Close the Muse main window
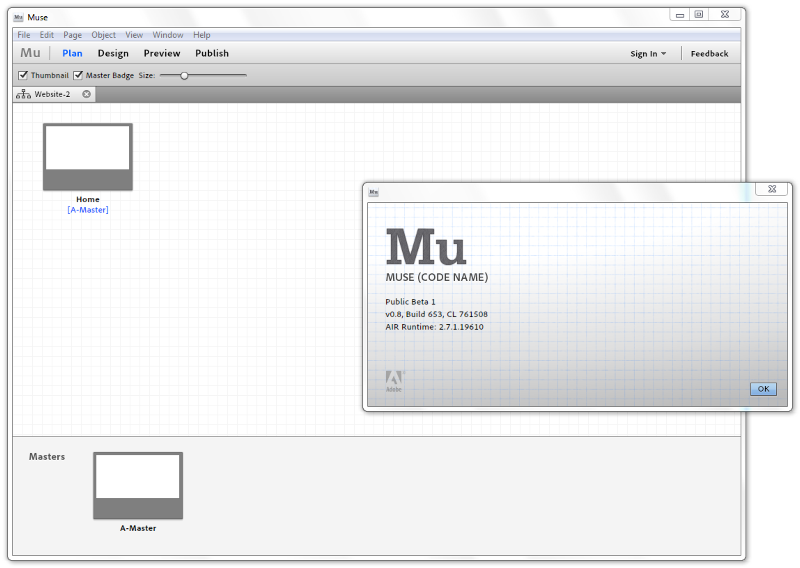Screen dimensions: 800x568 click(x=724, y=14)
